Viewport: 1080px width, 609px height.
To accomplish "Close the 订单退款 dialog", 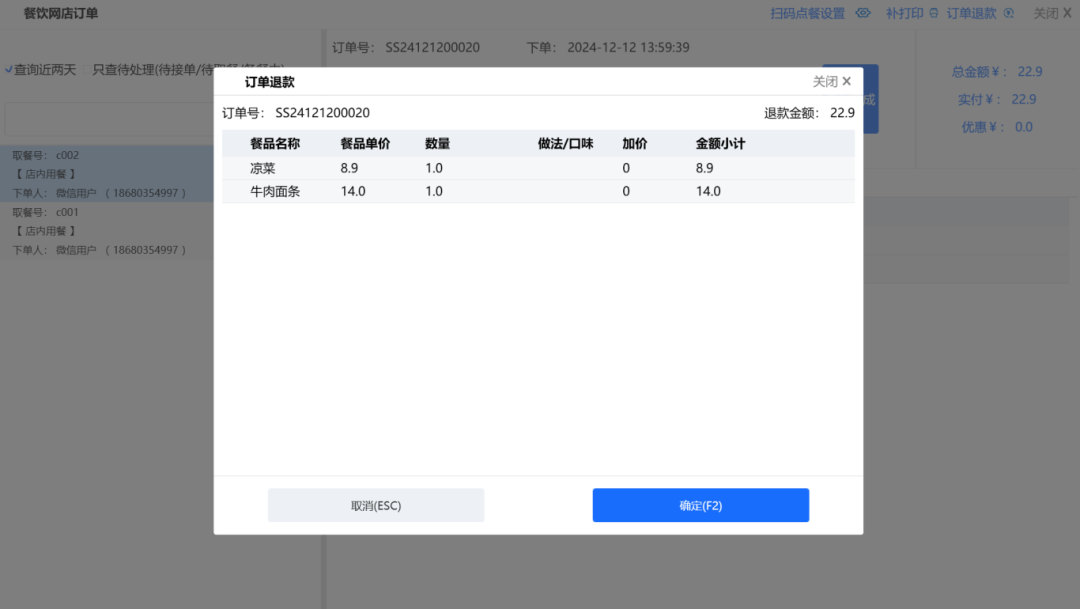I will click(x=832, y=81).
